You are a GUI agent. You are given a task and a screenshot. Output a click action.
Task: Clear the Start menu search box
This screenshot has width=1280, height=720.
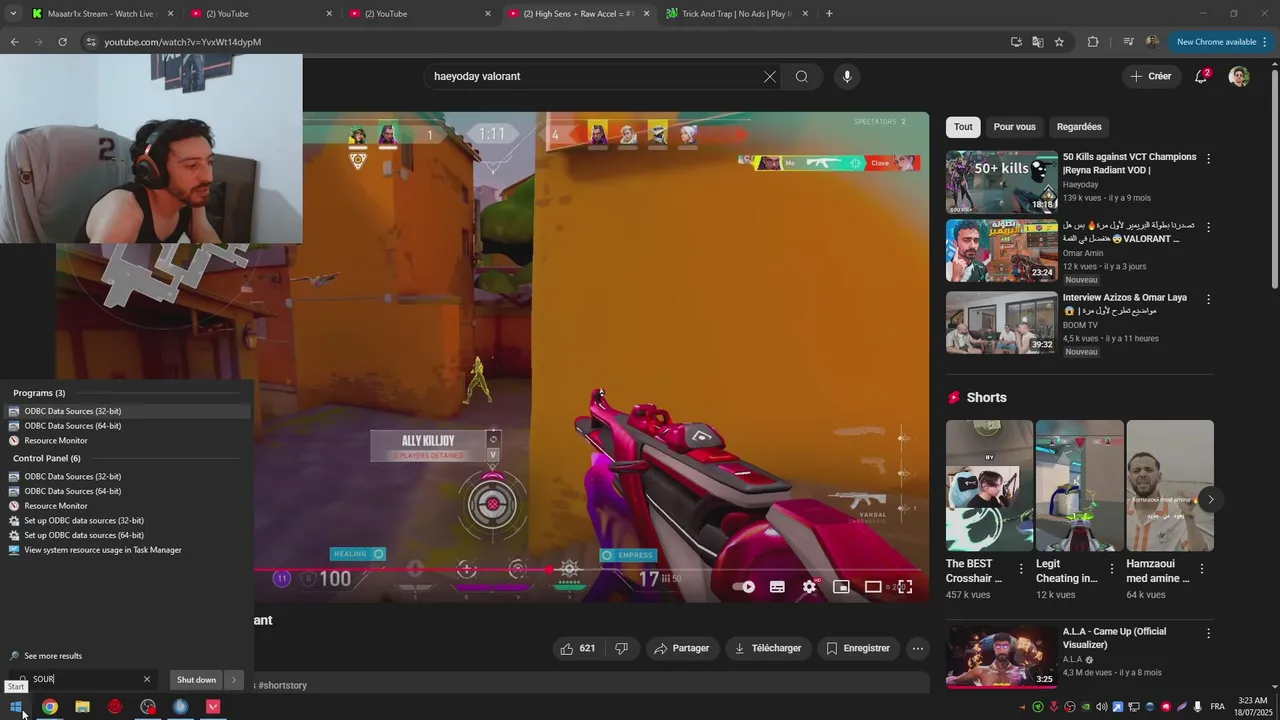point(147,679)
